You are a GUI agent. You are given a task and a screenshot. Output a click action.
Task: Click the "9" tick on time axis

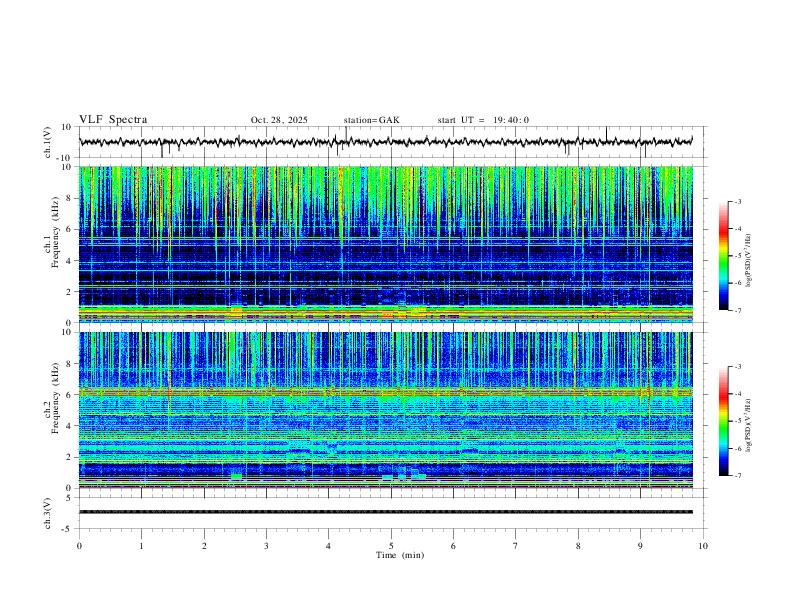click(640, 546)
